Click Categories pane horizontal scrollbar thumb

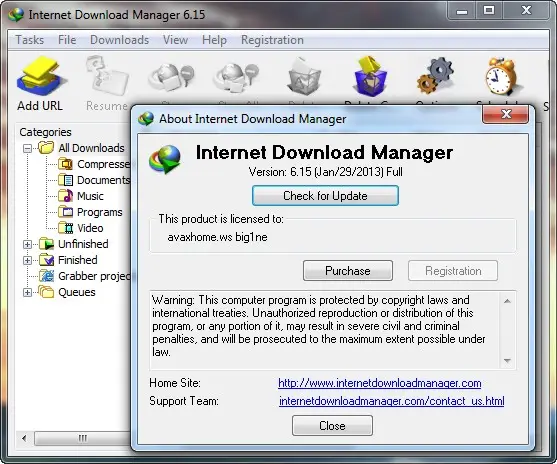pyautogui.click(x=83, y=438)
